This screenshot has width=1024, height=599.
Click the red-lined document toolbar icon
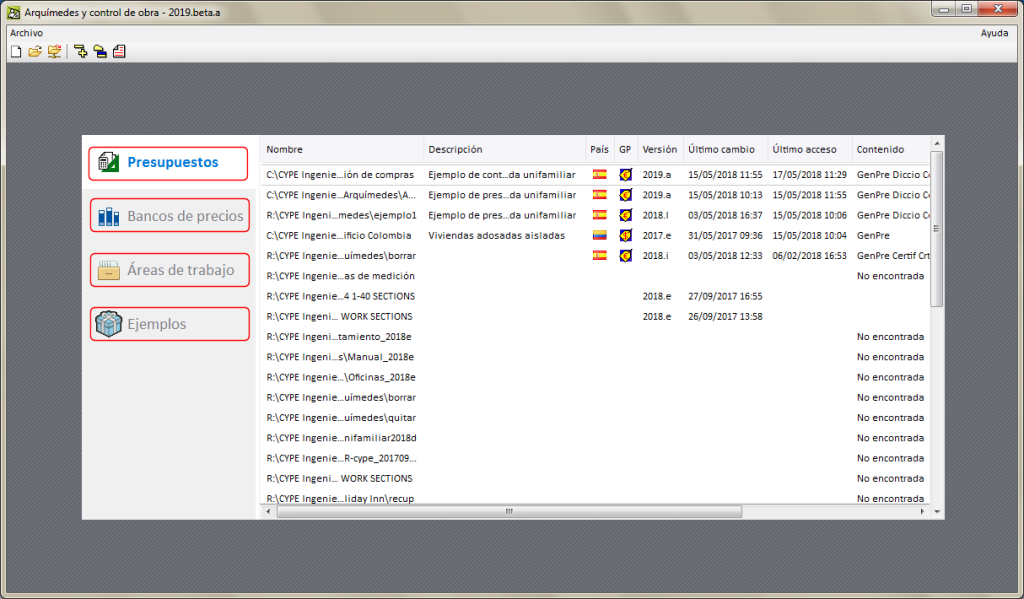pos(119,52)
